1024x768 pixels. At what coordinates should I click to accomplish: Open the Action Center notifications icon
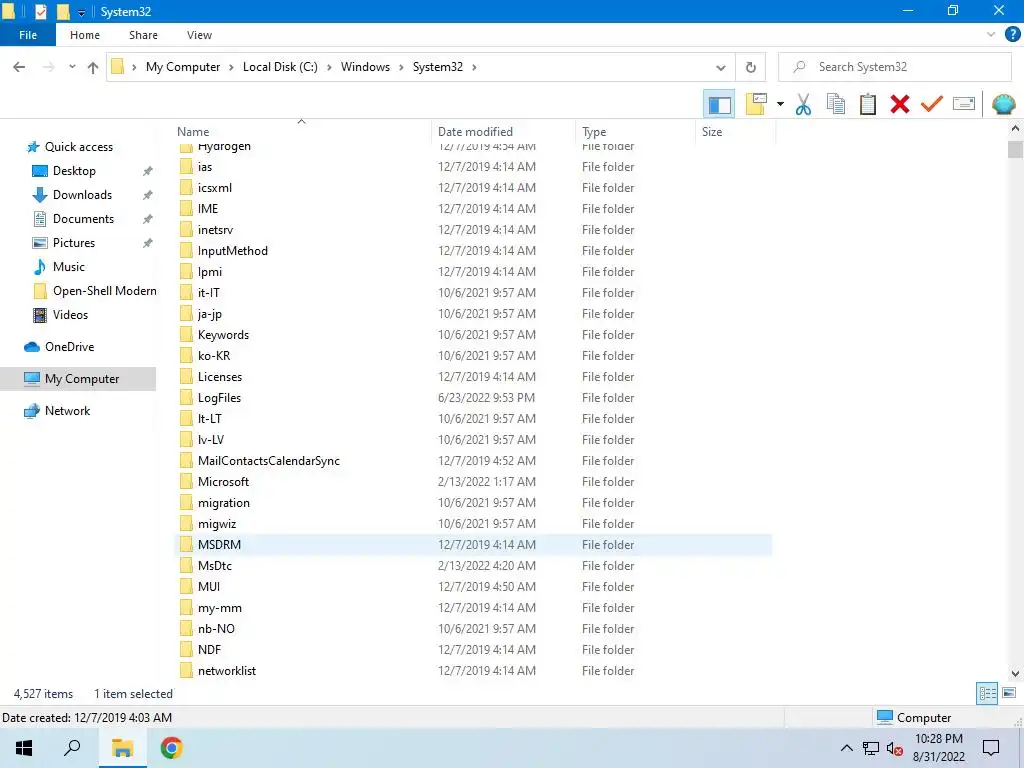pos(991,748)
